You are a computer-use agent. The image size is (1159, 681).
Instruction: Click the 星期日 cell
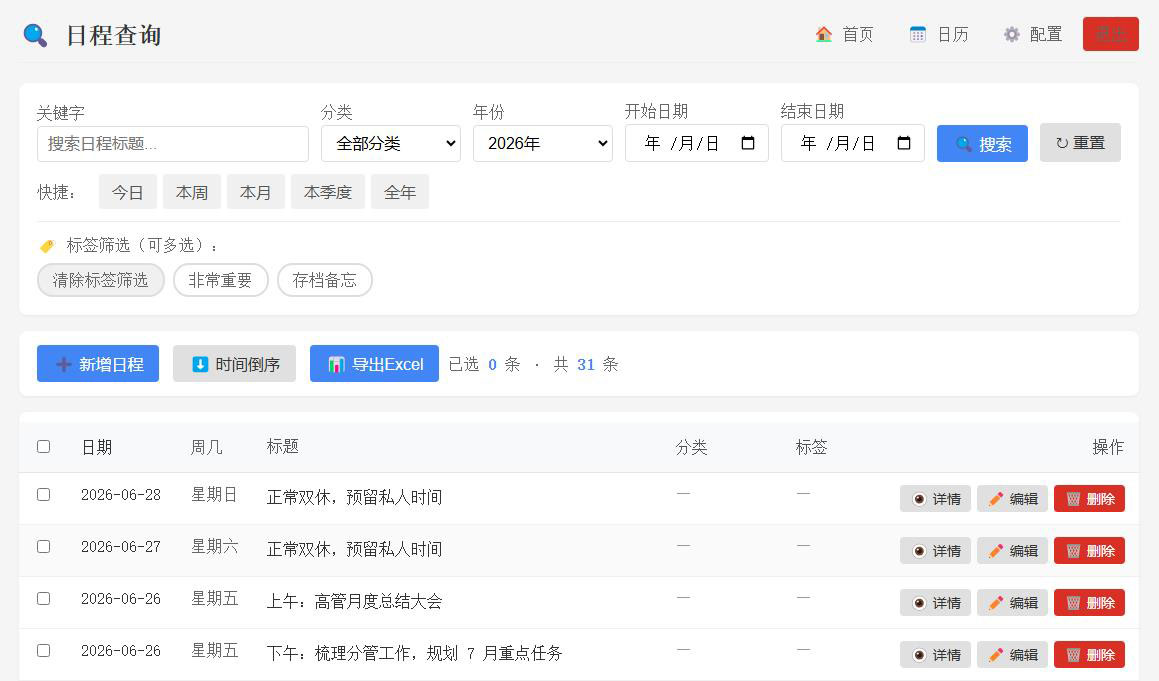pos(214,495)
